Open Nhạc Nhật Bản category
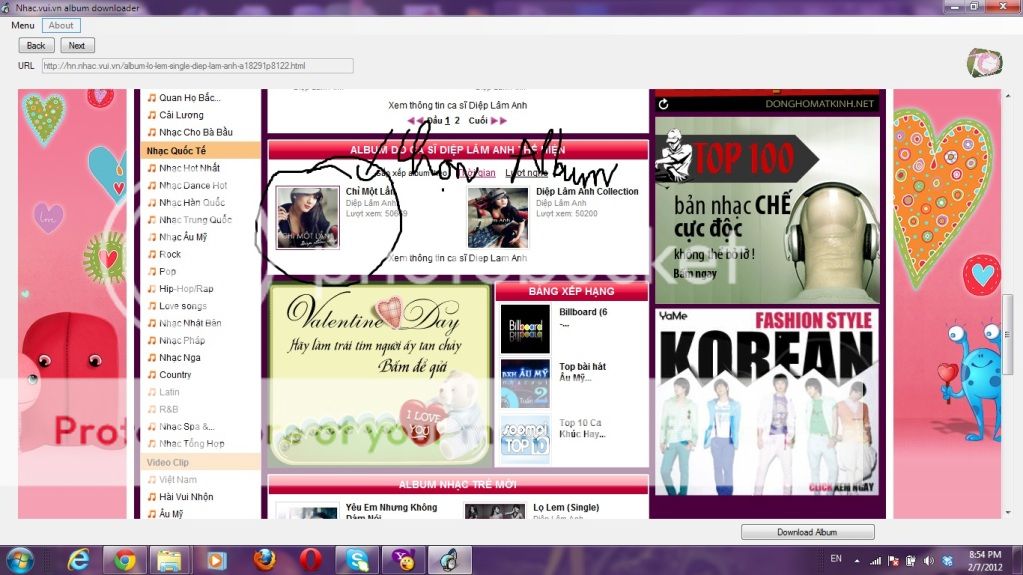The image size is (1023, 575). click(x=190, y=323)
